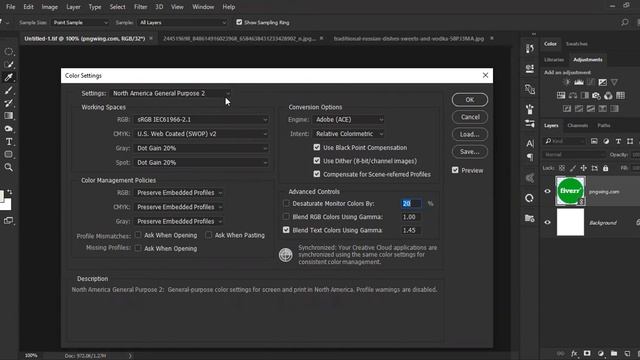
Task: Enable Desaturate Monitor Colors By
Action: click(x=286, y=203)
